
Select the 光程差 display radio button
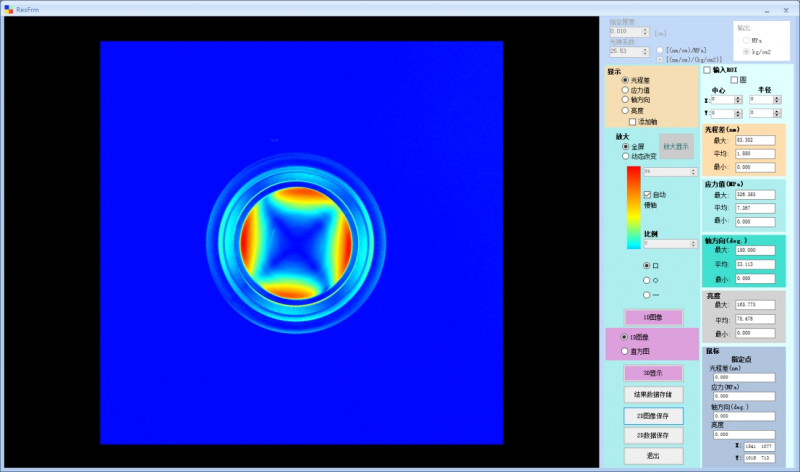[626, 80]
